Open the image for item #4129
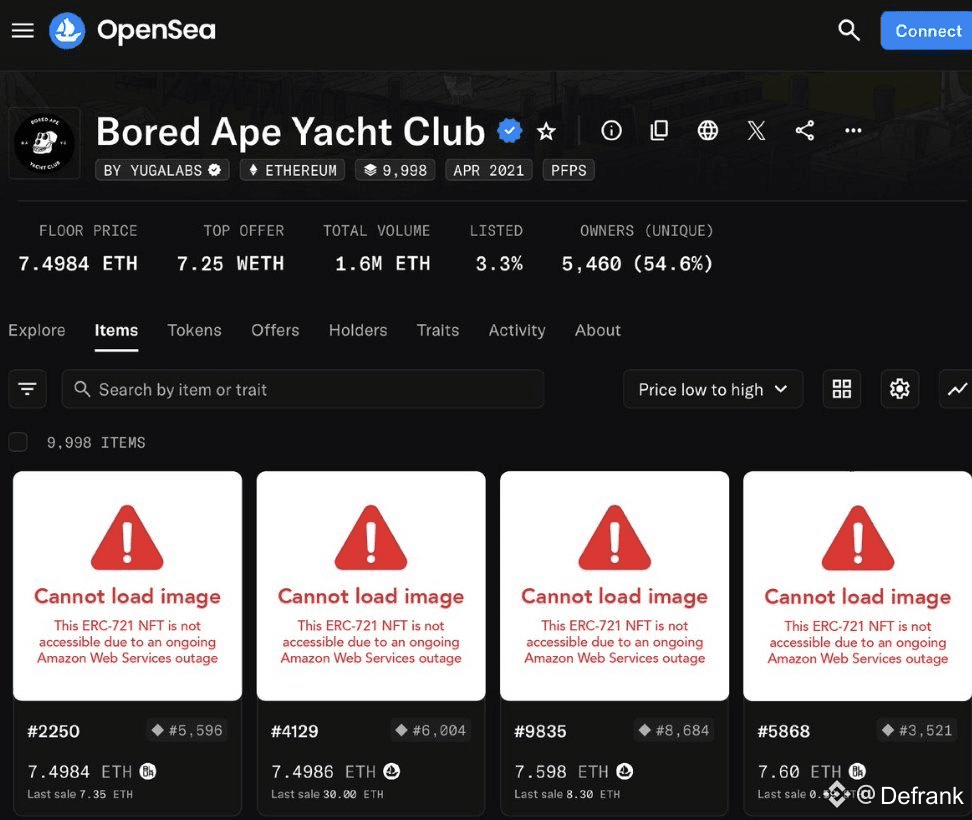The width and height of the screenshot is (972, 820). (371, 586)
